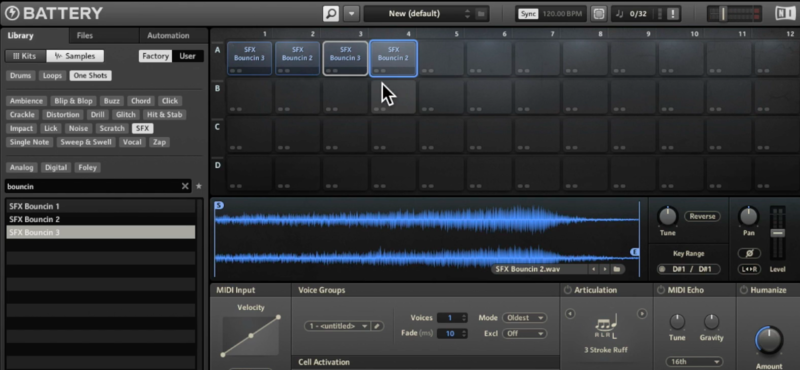Screen dimensions: 800x370
Task: Click the sample Tune knob beside Reverse
Action: point(667,216)
